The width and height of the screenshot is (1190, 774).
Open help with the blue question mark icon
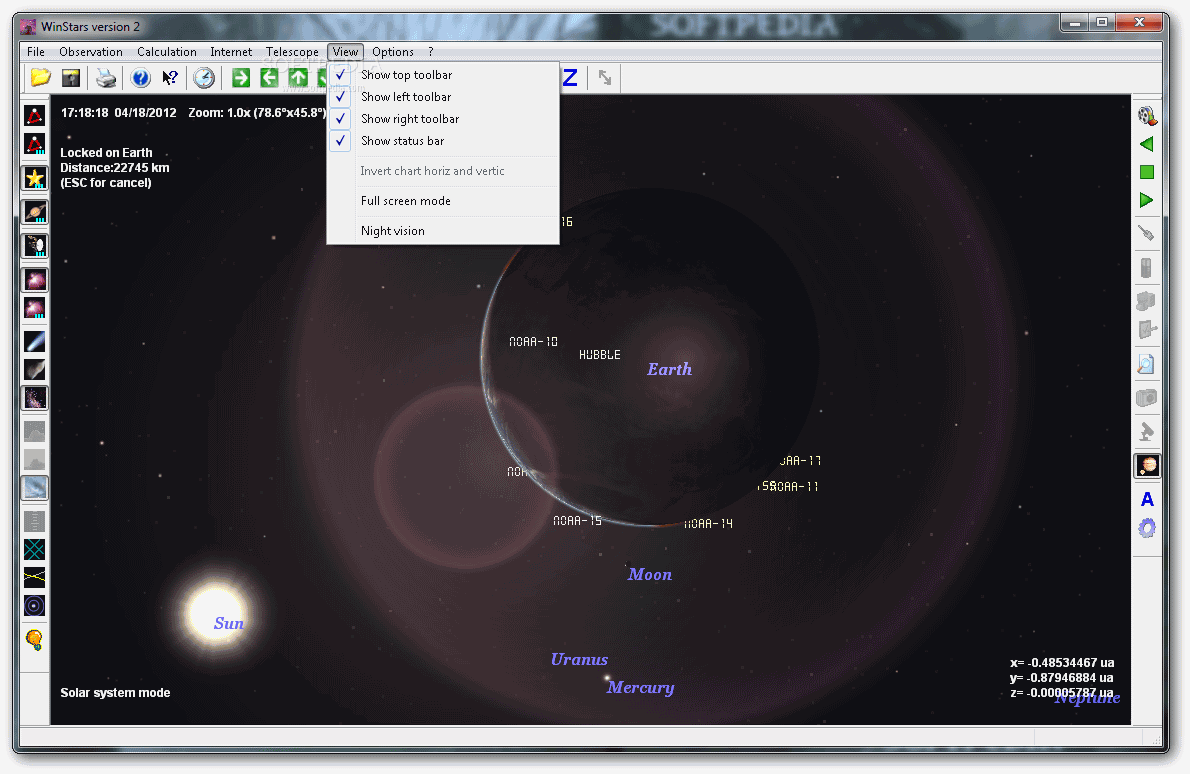coord(140,77)
